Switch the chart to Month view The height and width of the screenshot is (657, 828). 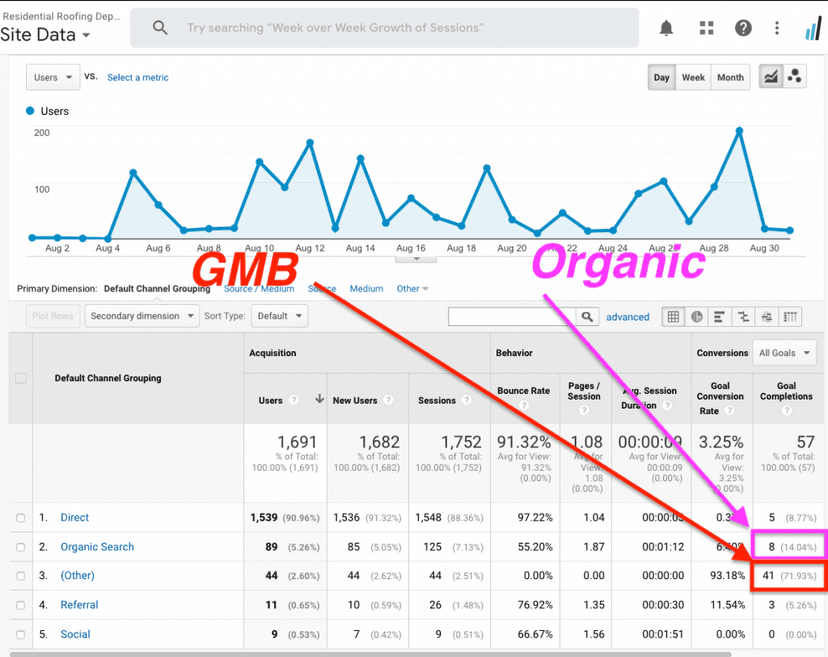(x=730, y=77)
